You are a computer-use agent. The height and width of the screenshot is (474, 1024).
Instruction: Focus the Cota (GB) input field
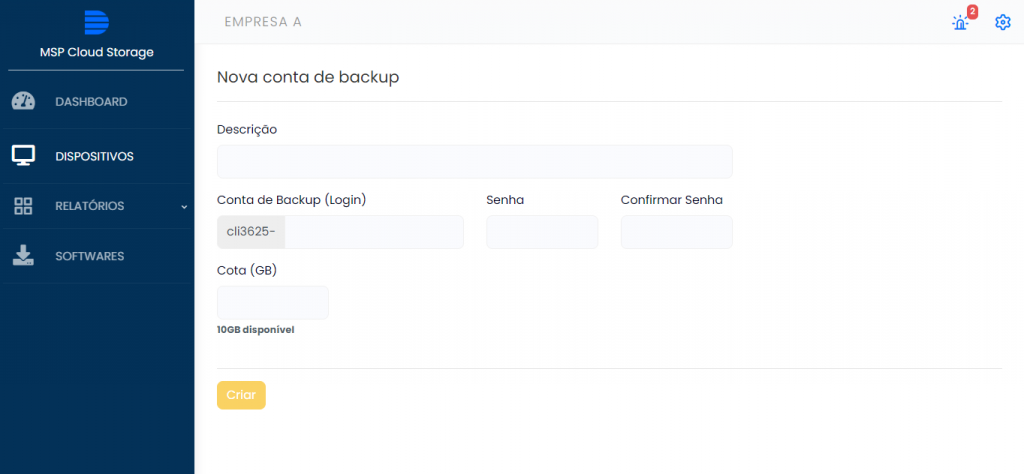pyautogui.click(x=272, y=303)
